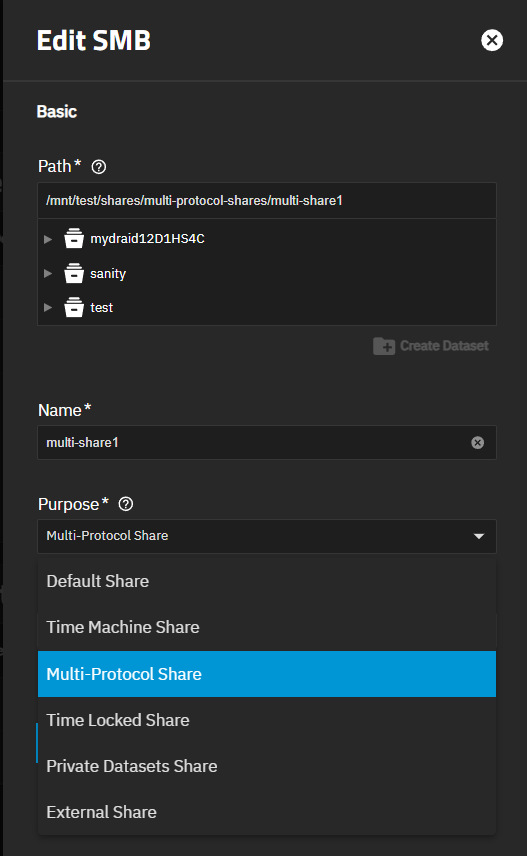Click the test dataset icon
527x856 pixels.
(74, 307)
